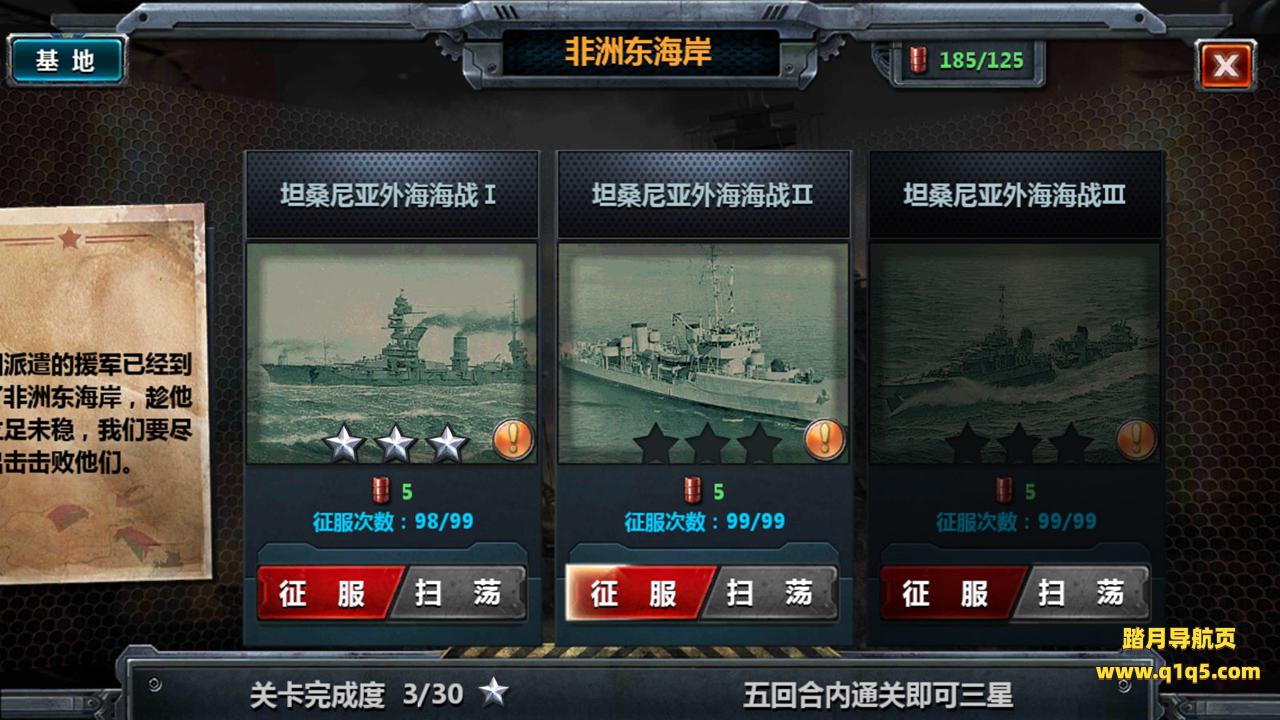
Task: Click the 非洲东海岸 title banner
Action: point(640,53)
